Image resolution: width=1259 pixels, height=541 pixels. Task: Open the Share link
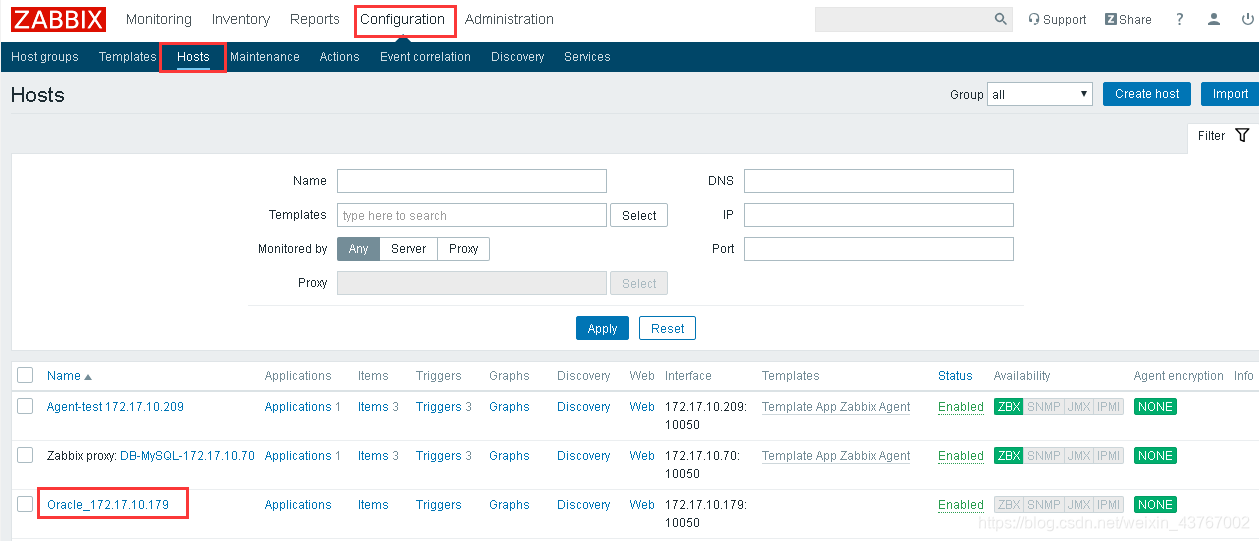point(1128,19)
